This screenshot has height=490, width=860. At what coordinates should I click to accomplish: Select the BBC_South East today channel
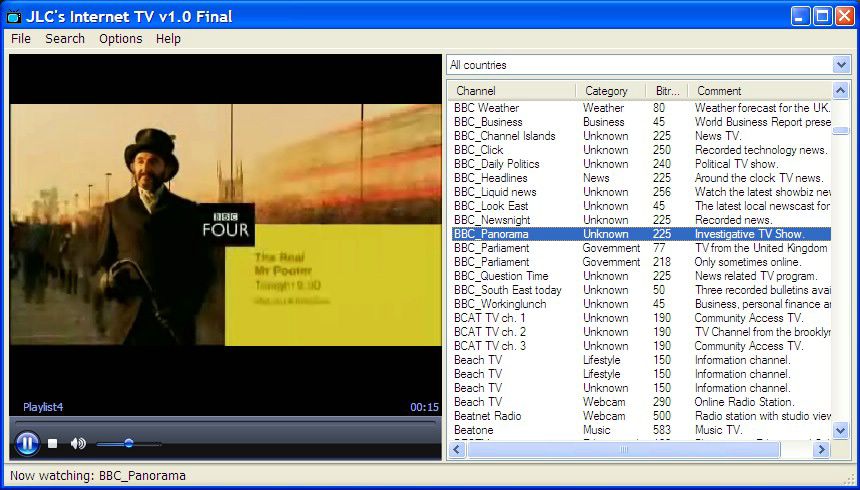tap(641, 290)
